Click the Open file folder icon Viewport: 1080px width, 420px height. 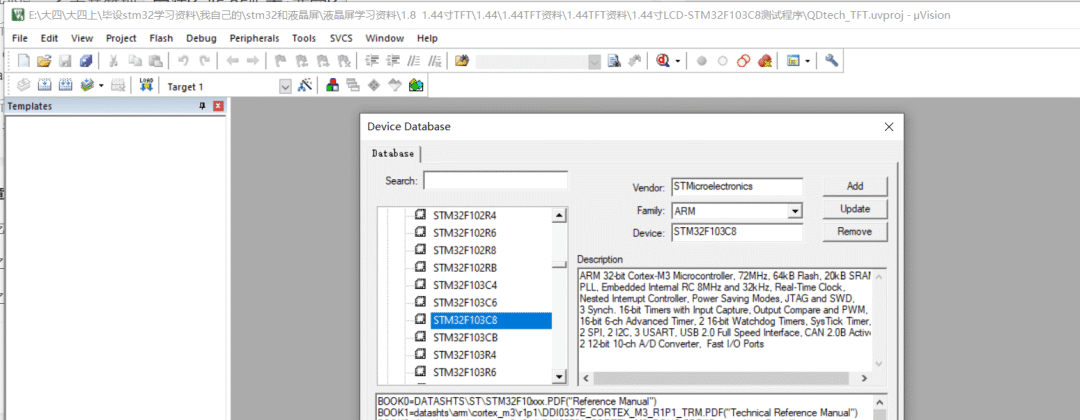click(x=44, y=61)
